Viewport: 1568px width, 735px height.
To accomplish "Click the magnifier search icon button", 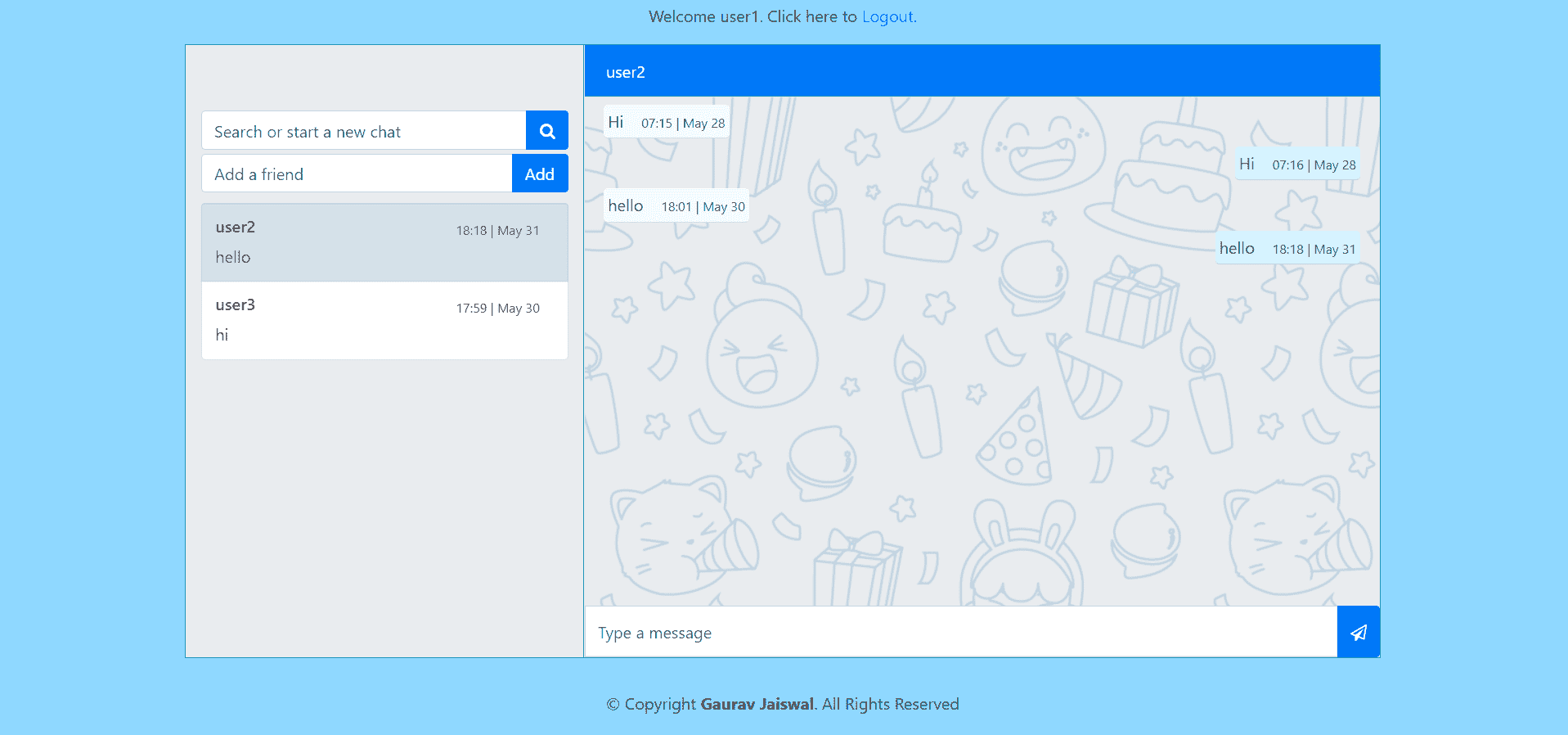I will click(x=546, y=131).
